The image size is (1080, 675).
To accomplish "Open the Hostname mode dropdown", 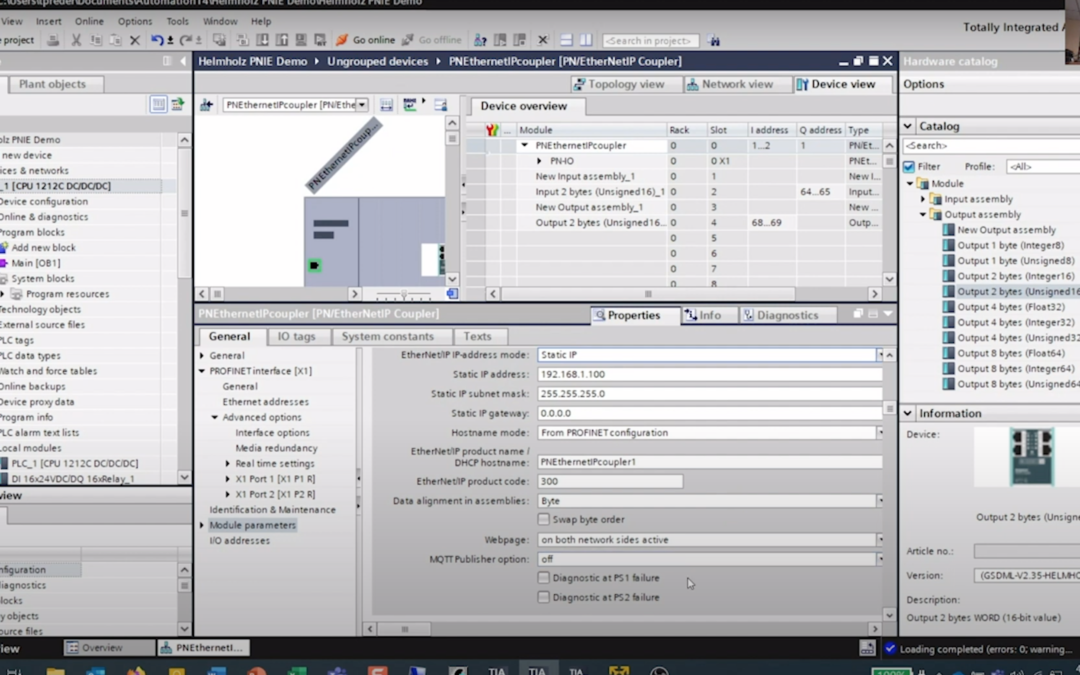I will coord(880,433).
